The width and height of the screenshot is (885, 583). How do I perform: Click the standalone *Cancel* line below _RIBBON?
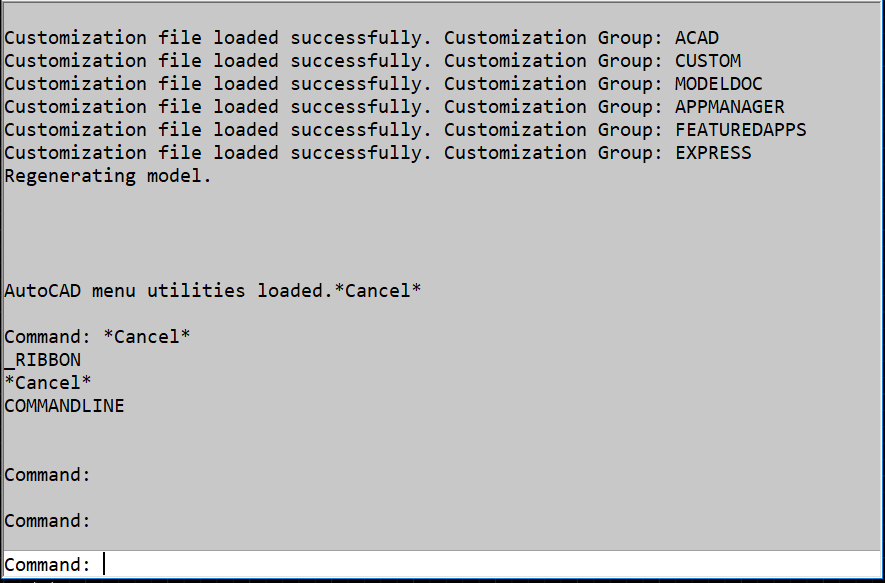point(47,383)
